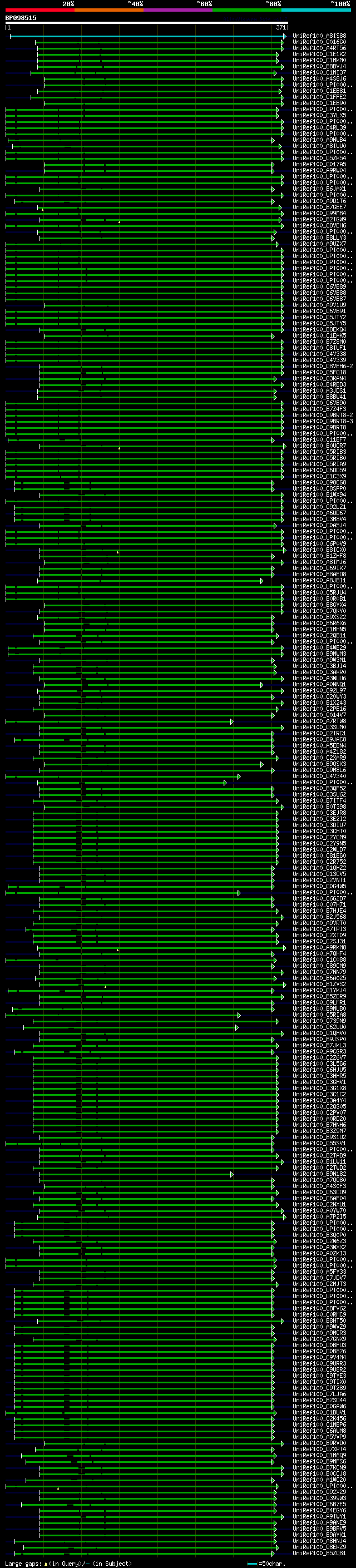Click the UniRef100_A1WC20 label
Screen dimensions: 356x1568
pos(319,1480)
